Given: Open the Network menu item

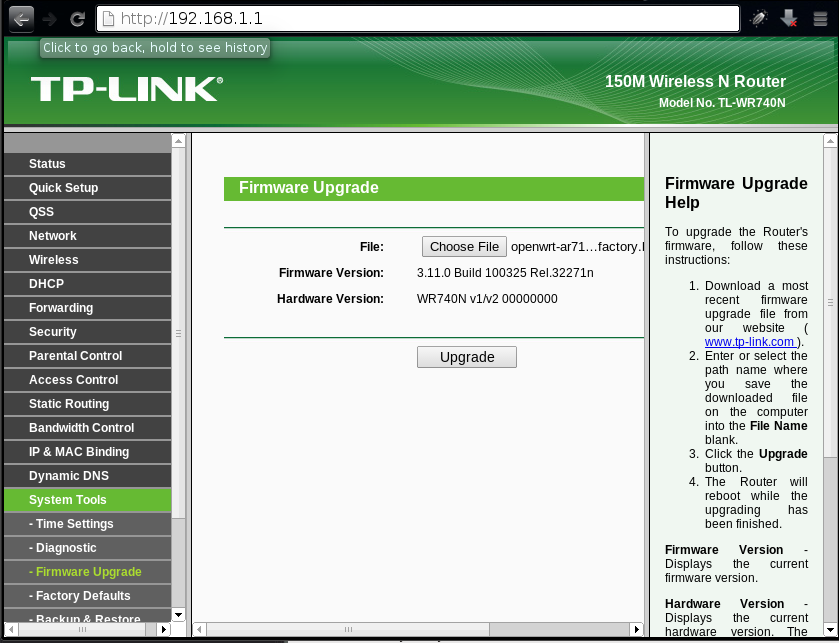Looking at the screenshot, I should 87,236.
